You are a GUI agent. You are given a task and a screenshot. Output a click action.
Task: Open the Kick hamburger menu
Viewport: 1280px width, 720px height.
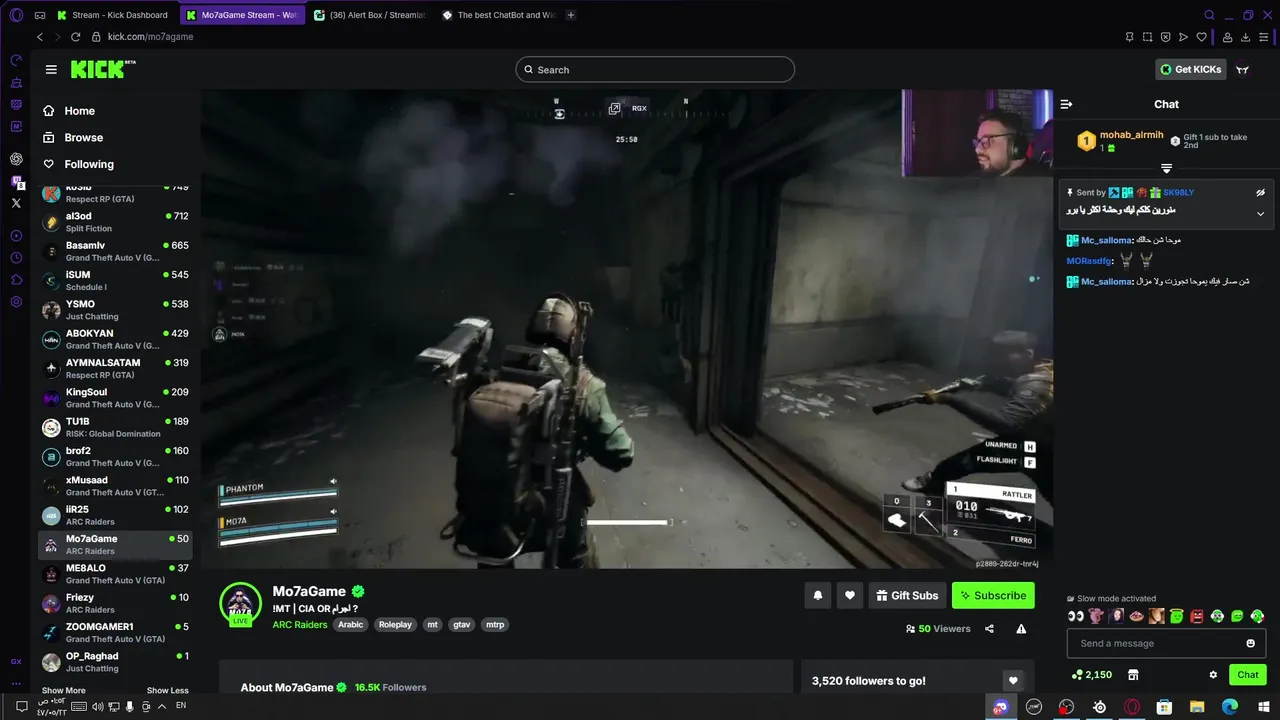[51, 69]
